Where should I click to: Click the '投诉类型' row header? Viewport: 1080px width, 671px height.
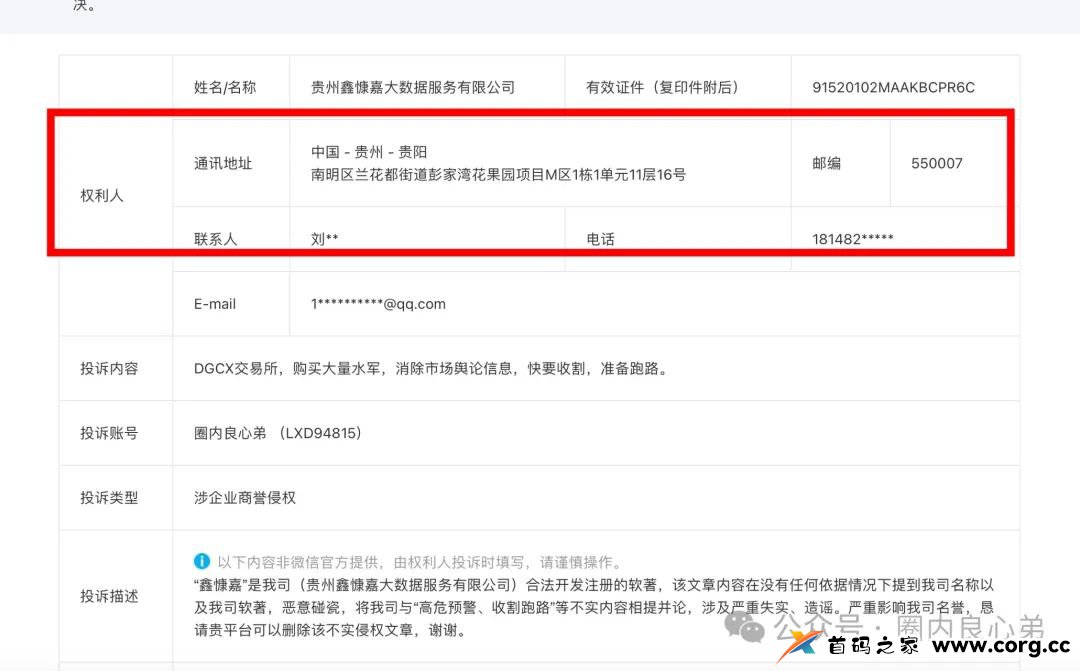tap(109, 497)
